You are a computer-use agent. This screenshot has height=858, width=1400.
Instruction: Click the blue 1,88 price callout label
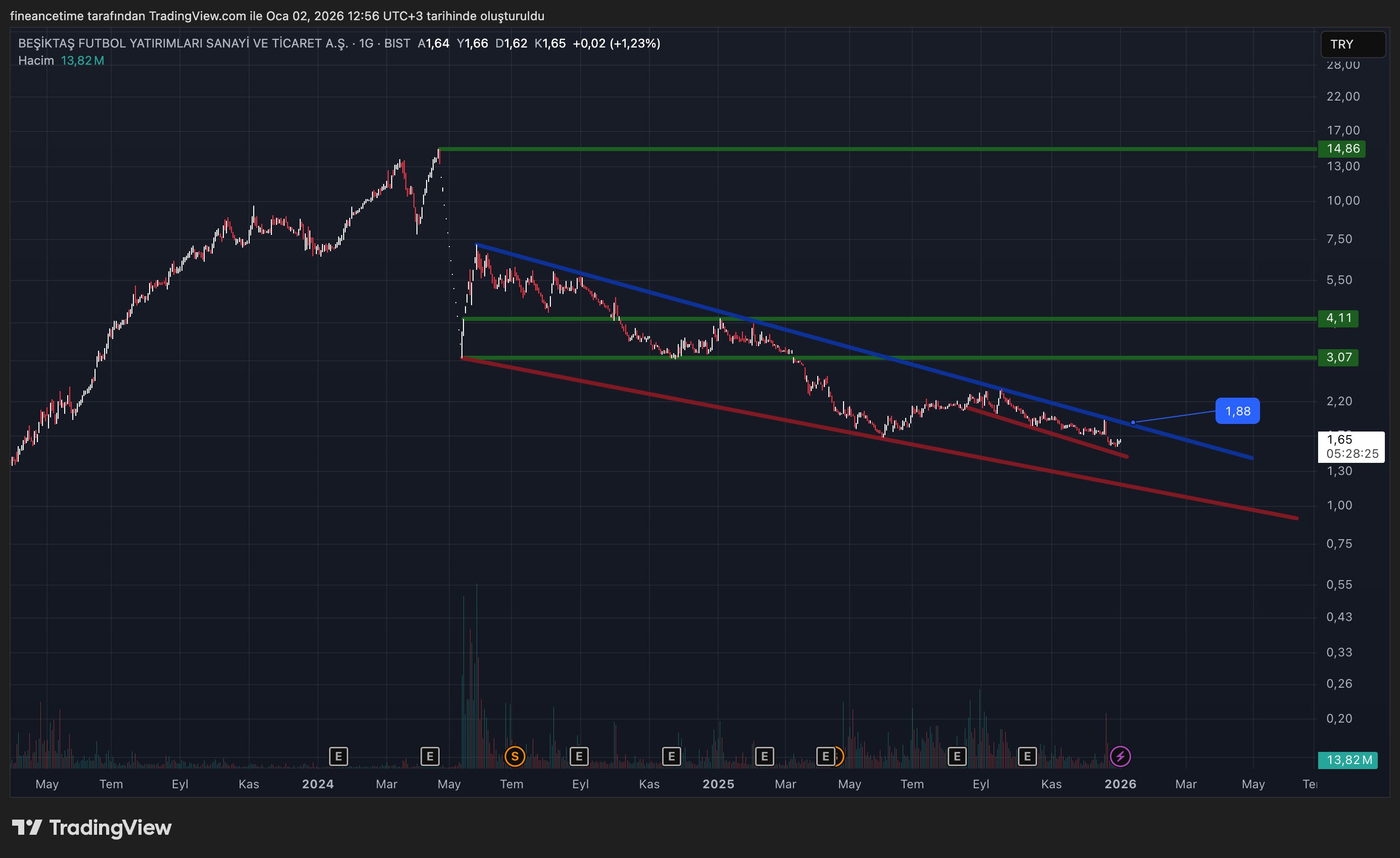(1237, 411)
